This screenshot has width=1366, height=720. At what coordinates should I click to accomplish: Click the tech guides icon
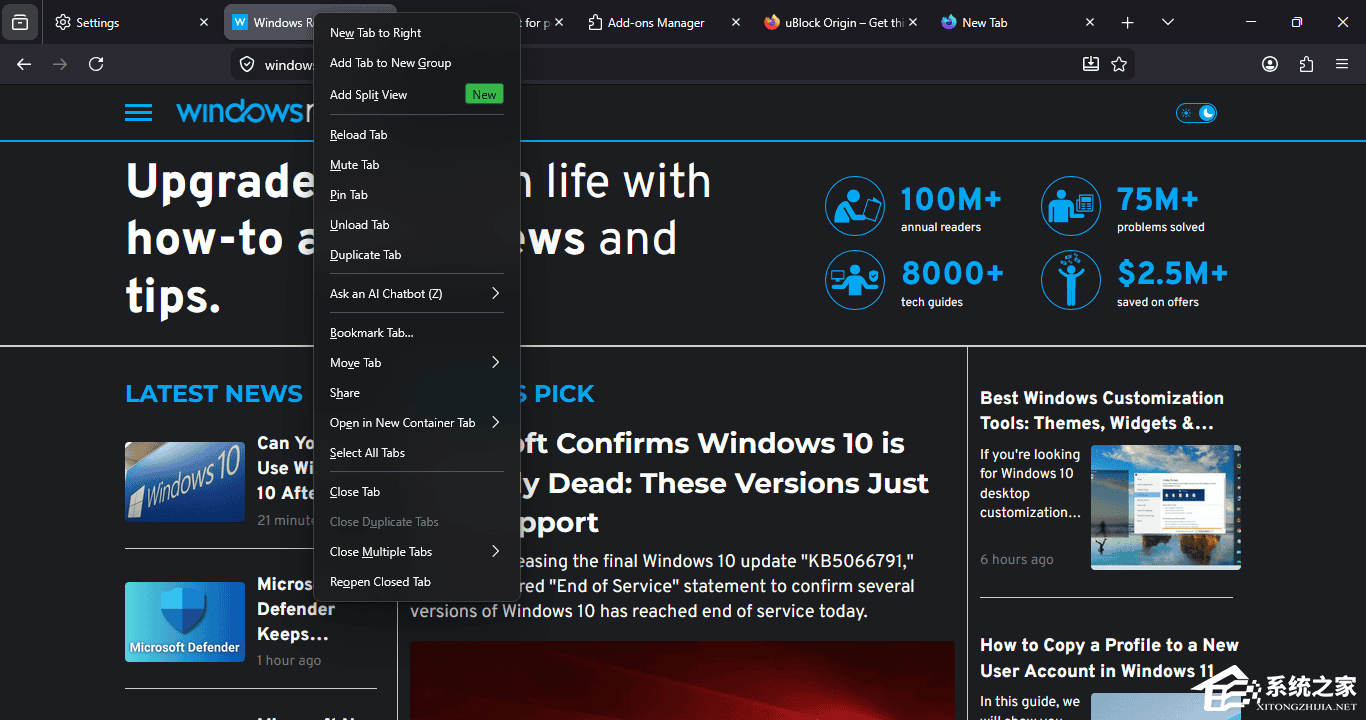click(x=855, y=280)
